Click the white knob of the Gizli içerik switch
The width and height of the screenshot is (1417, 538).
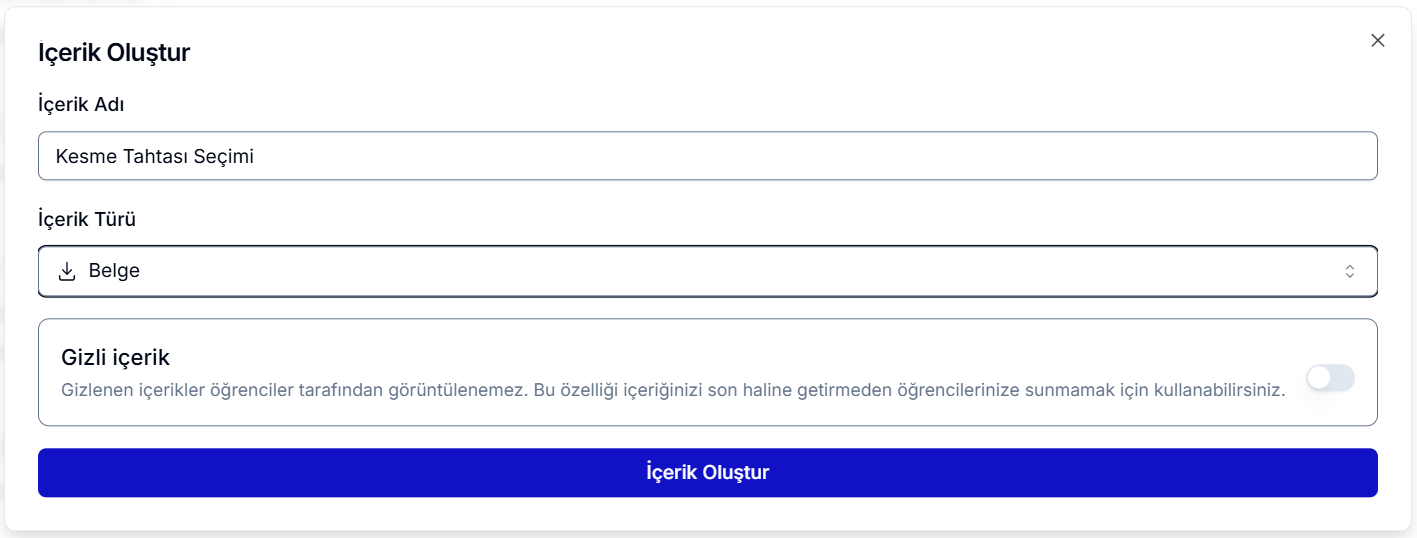pyautogui.click(x=1320, y=377)
